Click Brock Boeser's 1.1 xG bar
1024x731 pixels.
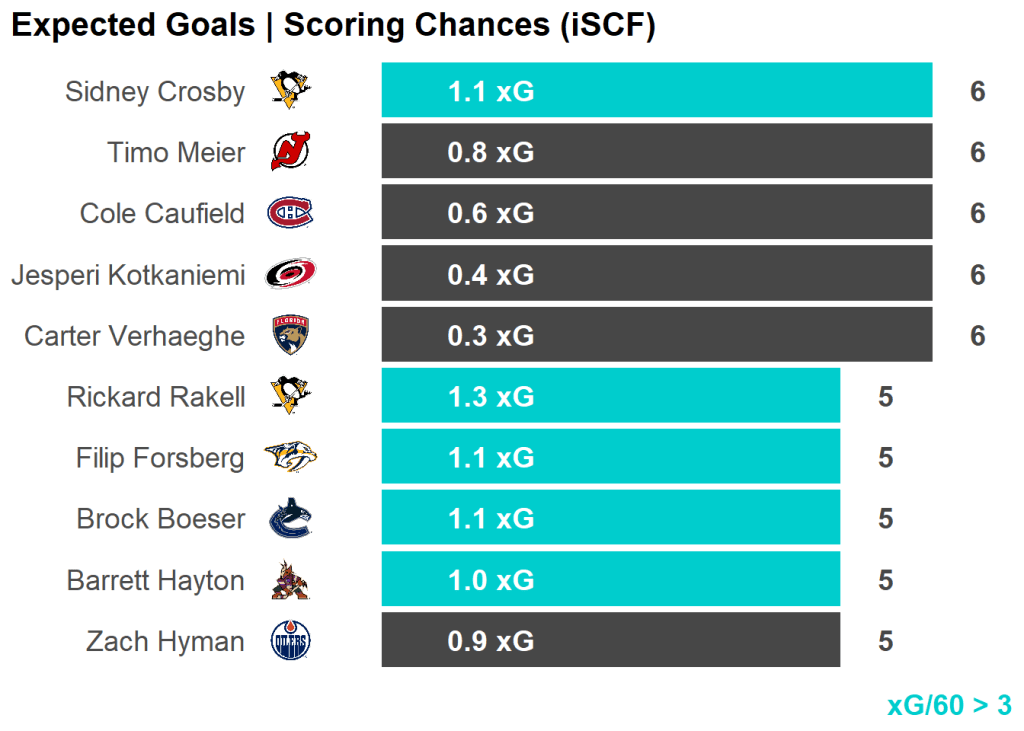[x=610, y=519]
